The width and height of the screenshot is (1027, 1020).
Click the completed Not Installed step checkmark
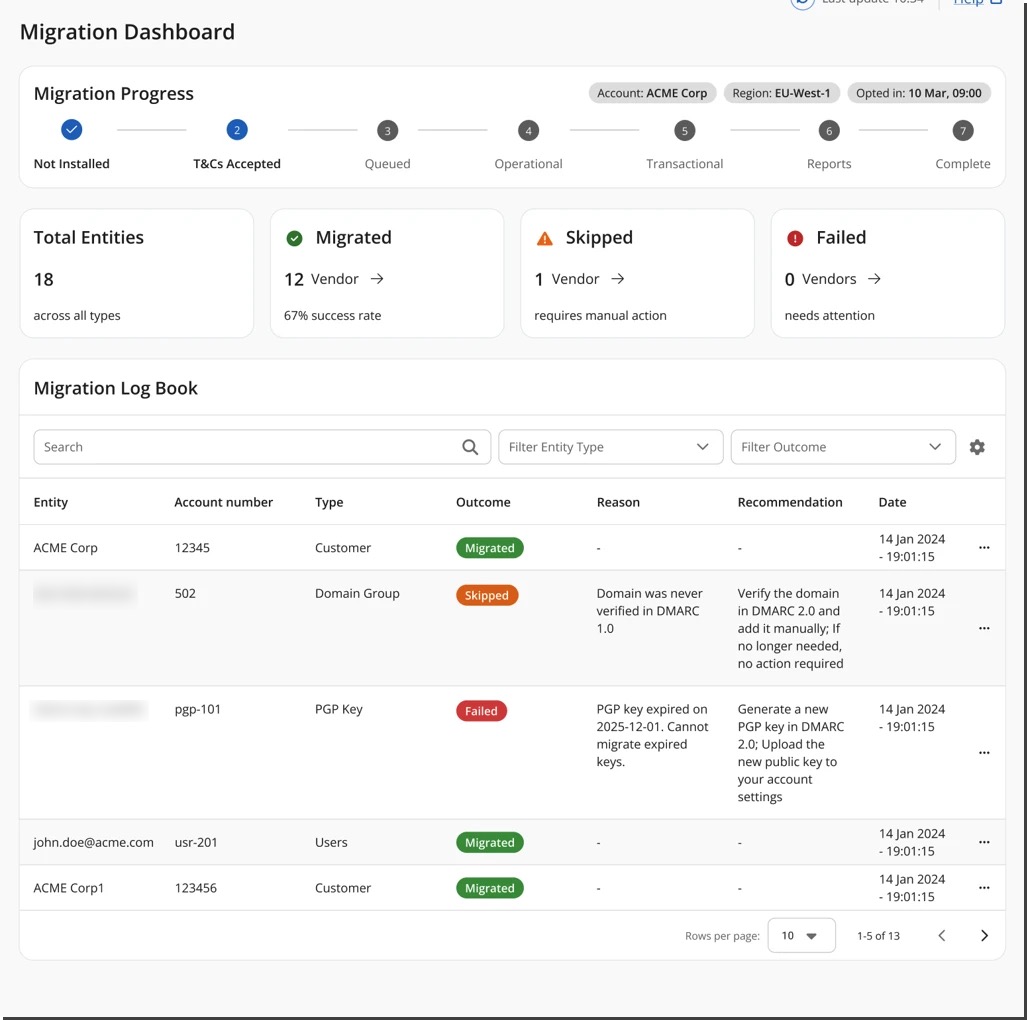click(x=72, y=130)
